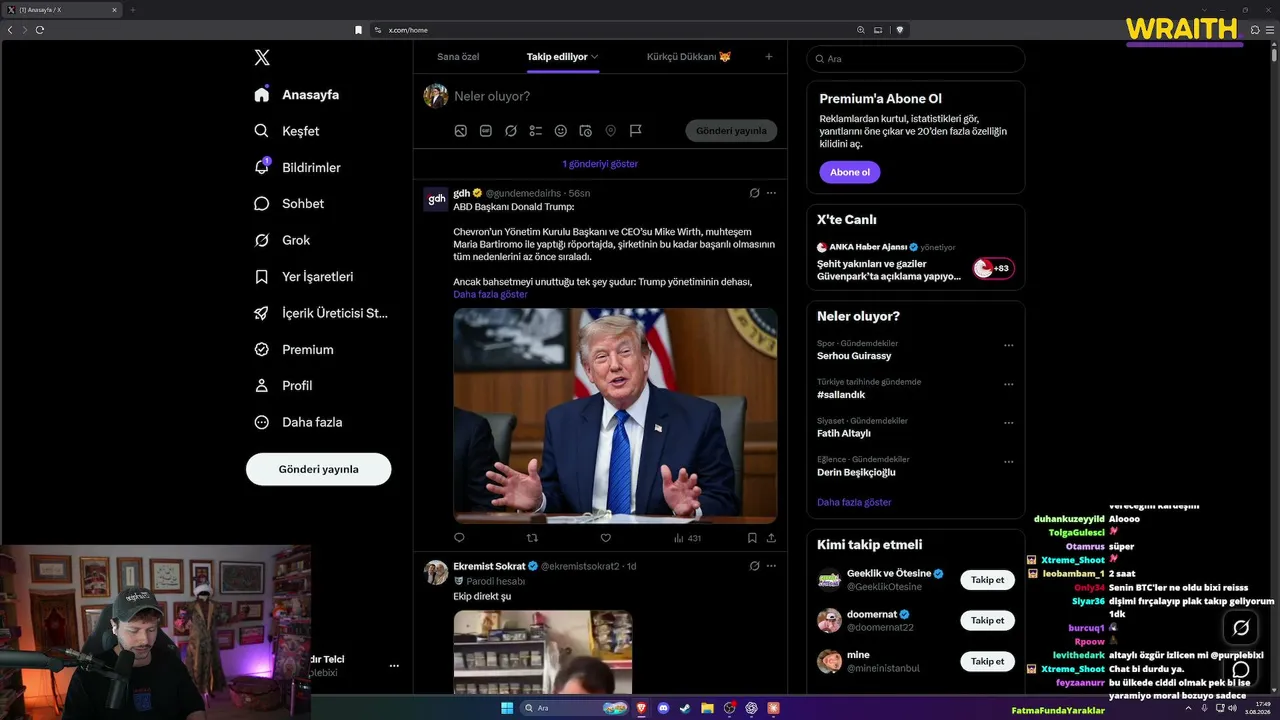Image resolution: width=1280 pixels, height=720 pixels.
Task: Click the Gönderi yayınla sidebar button
Action: [319, 469]
